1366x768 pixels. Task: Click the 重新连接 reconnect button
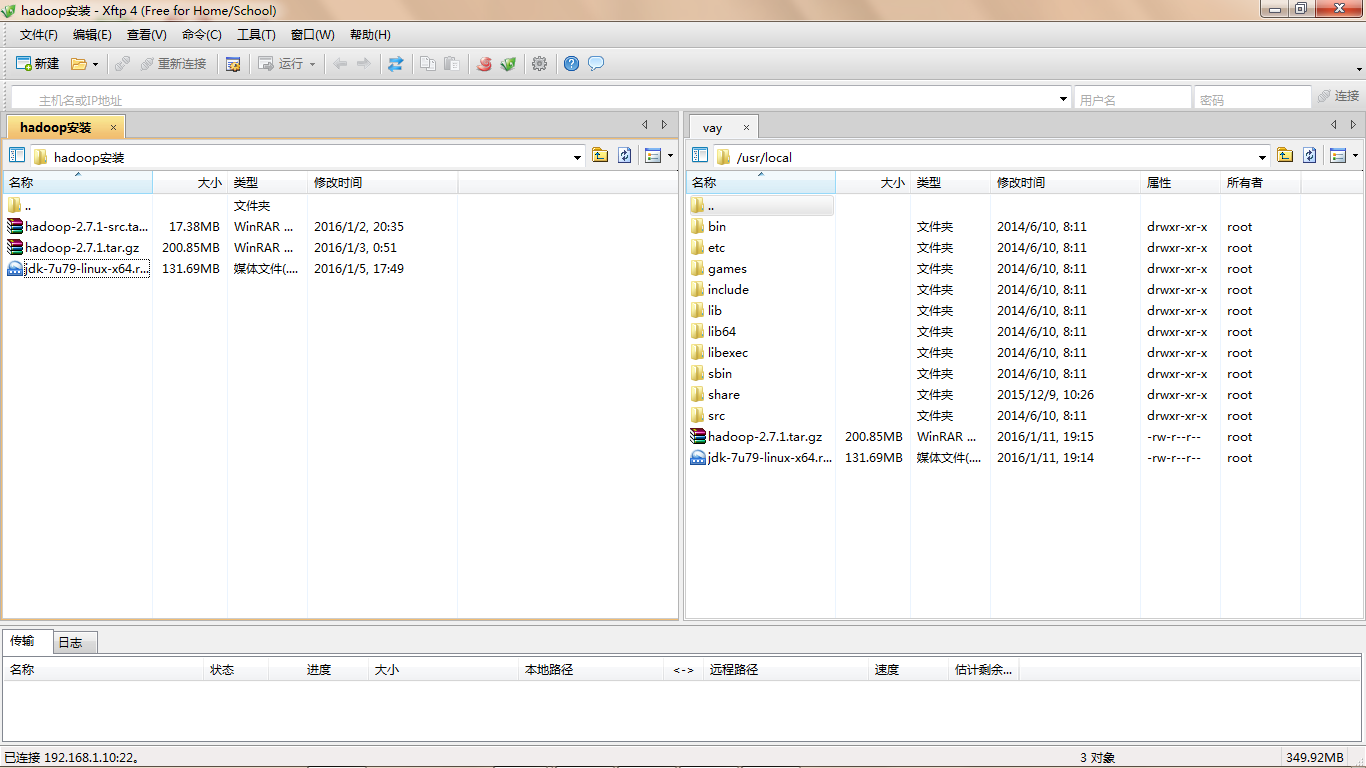tap(173, 63)
